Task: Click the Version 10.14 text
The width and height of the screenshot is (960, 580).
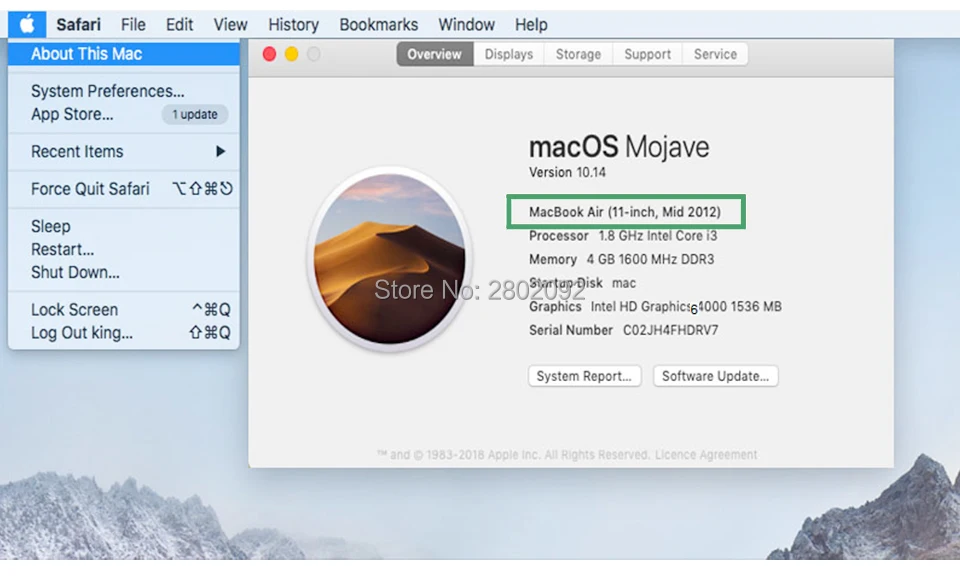Action: pyautogui.click(x=567, y=172)
